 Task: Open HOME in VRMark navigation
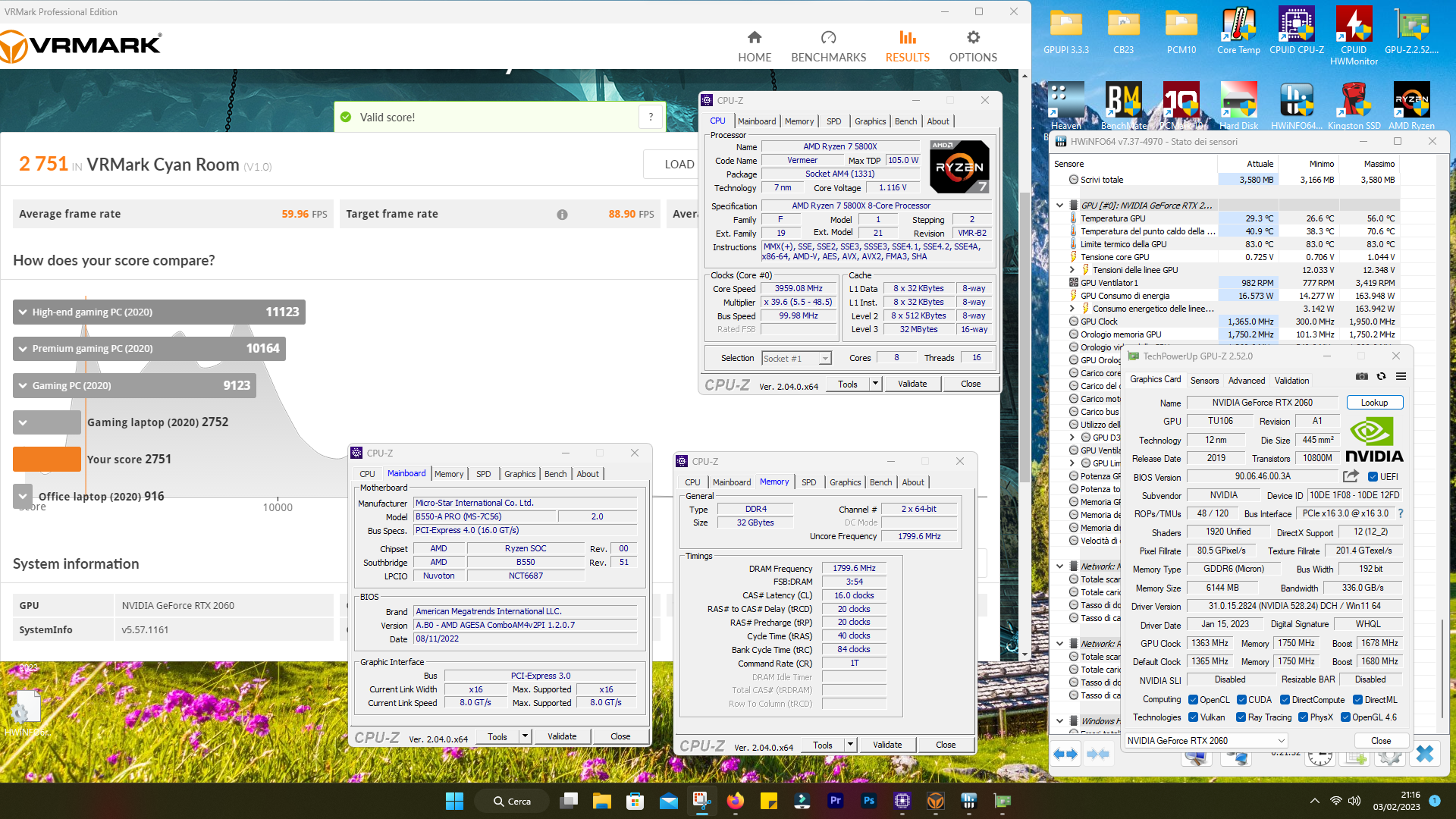(755, 47)
